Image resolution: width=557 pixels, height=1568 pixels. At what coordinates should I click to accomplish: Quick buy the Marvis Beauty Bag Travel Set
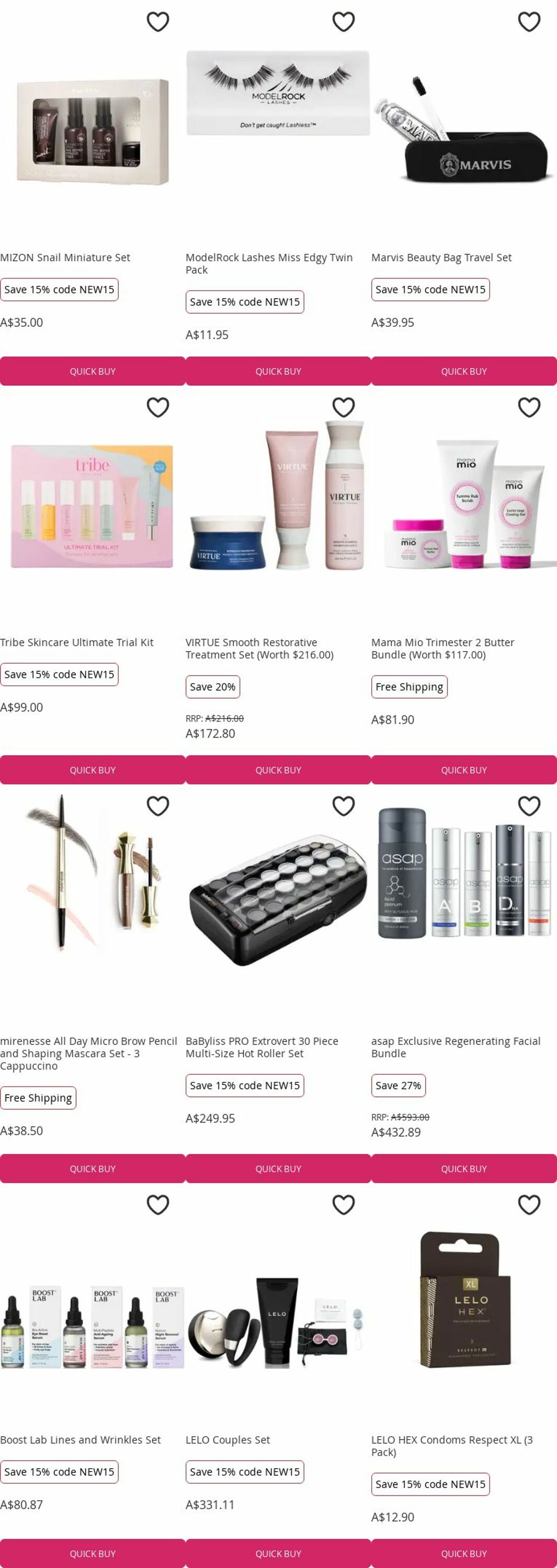click(464, 371)
